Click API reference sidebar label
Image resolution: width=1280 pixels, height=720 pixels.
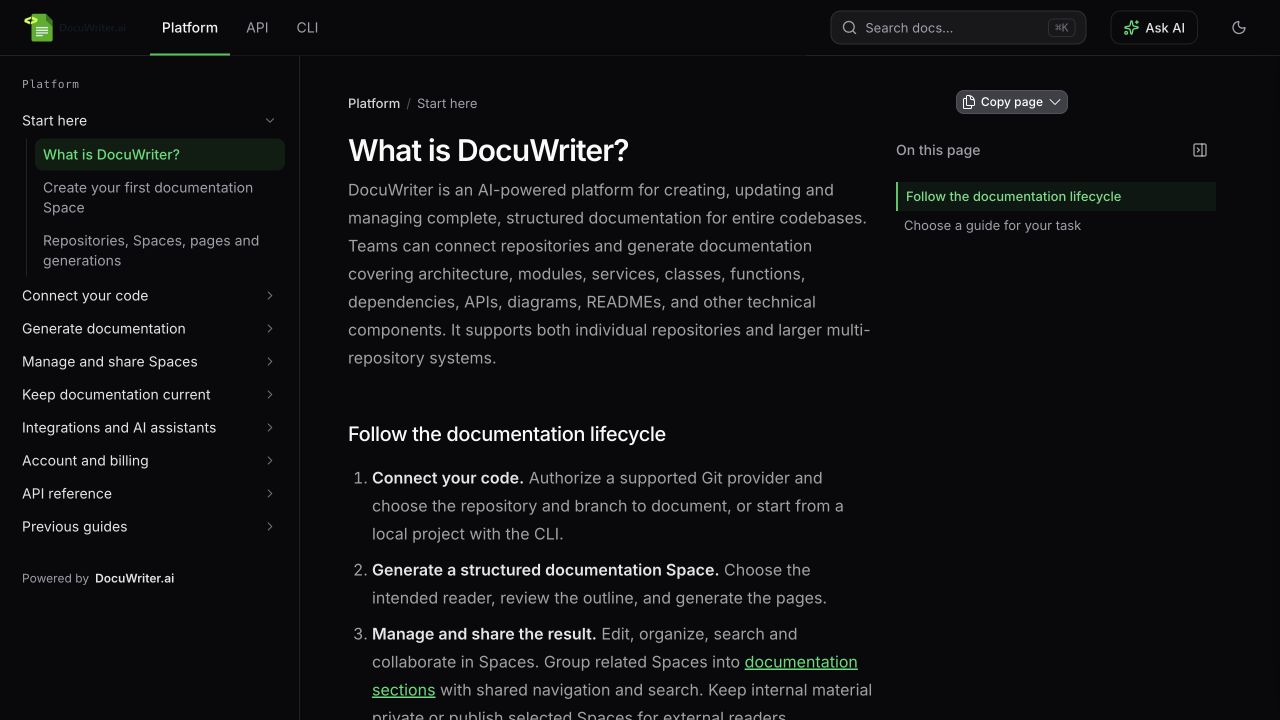[x=67, y=494]
